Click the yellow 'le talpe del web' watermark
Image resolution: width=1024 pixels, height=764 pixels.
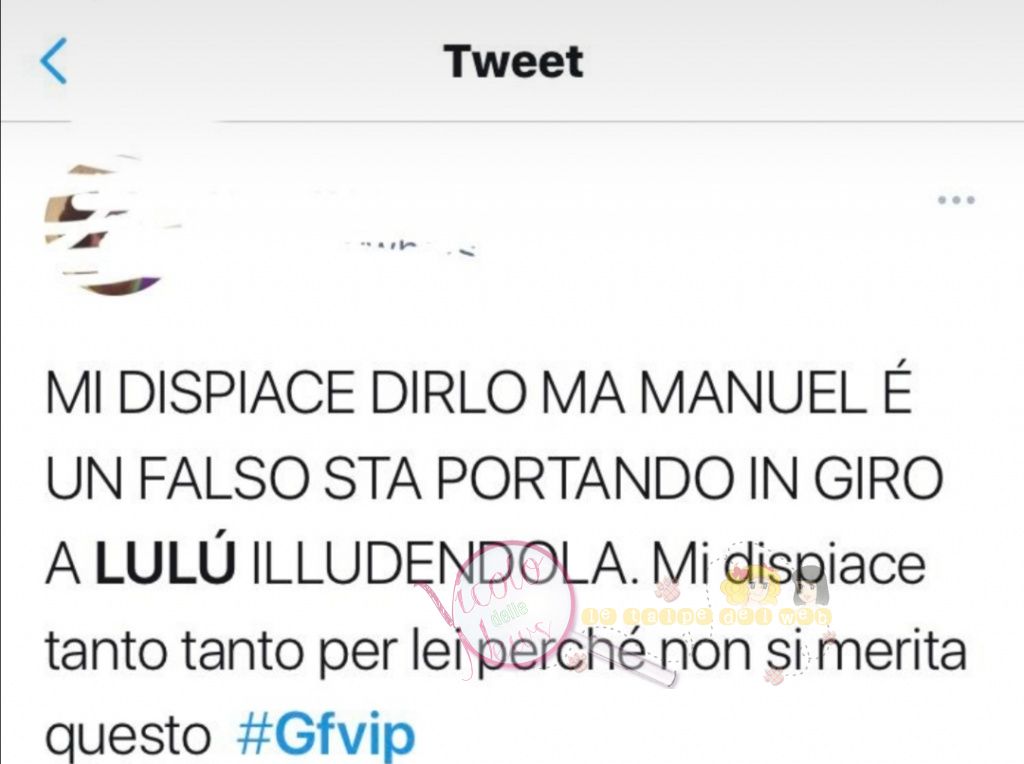(707, 615)
